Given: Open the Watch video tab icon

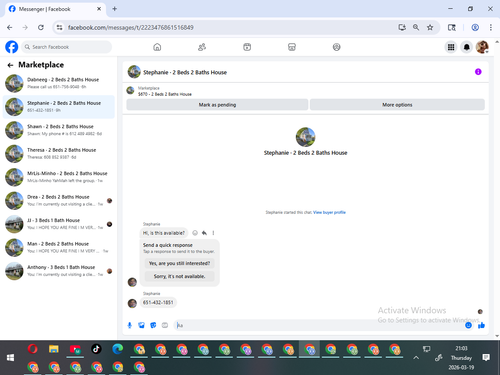Looking at the screenshot, I should [247, 47].
